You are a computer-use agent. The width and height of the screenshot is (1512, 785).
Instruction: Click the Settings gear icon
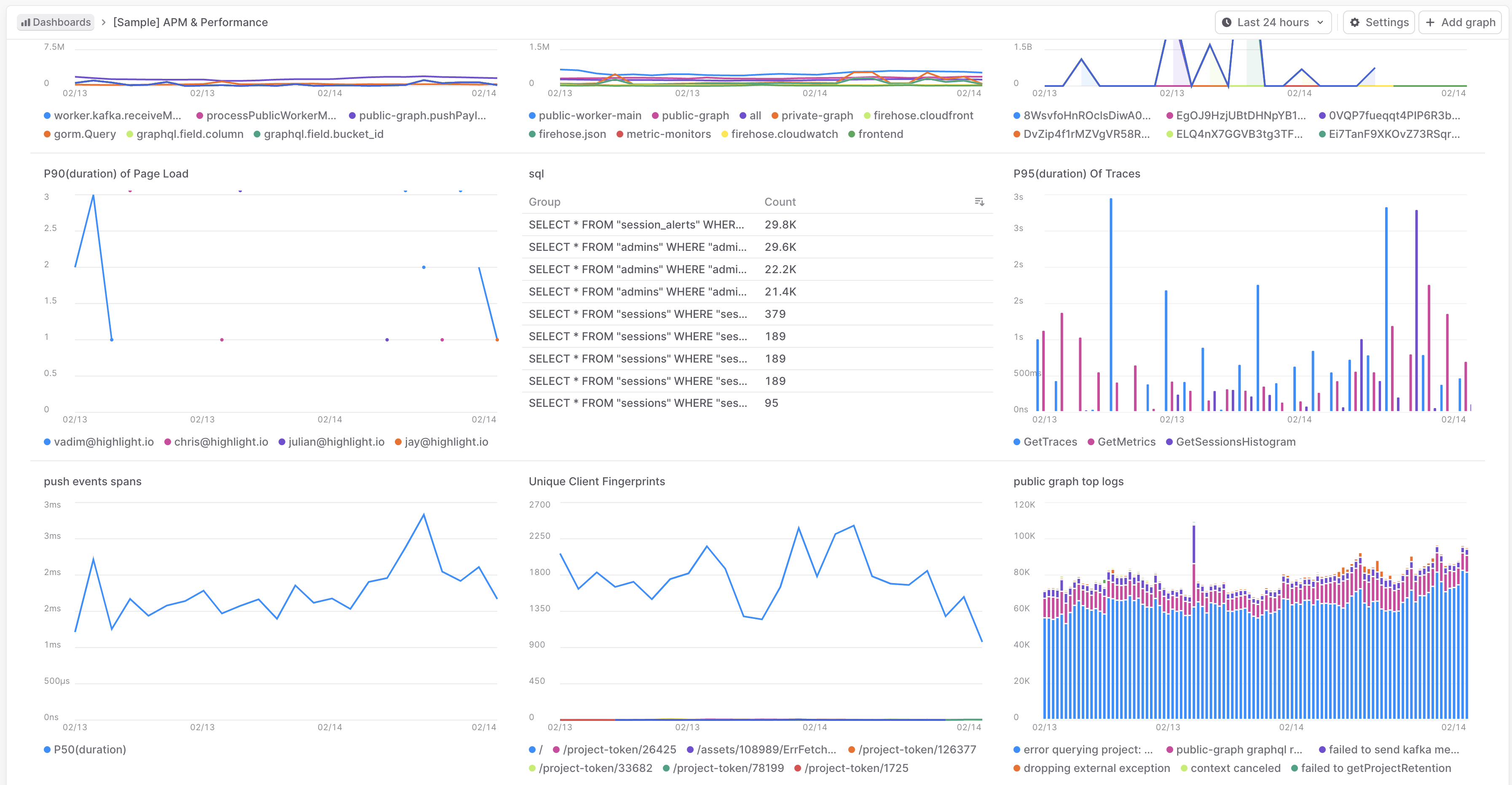point(1355,22)
